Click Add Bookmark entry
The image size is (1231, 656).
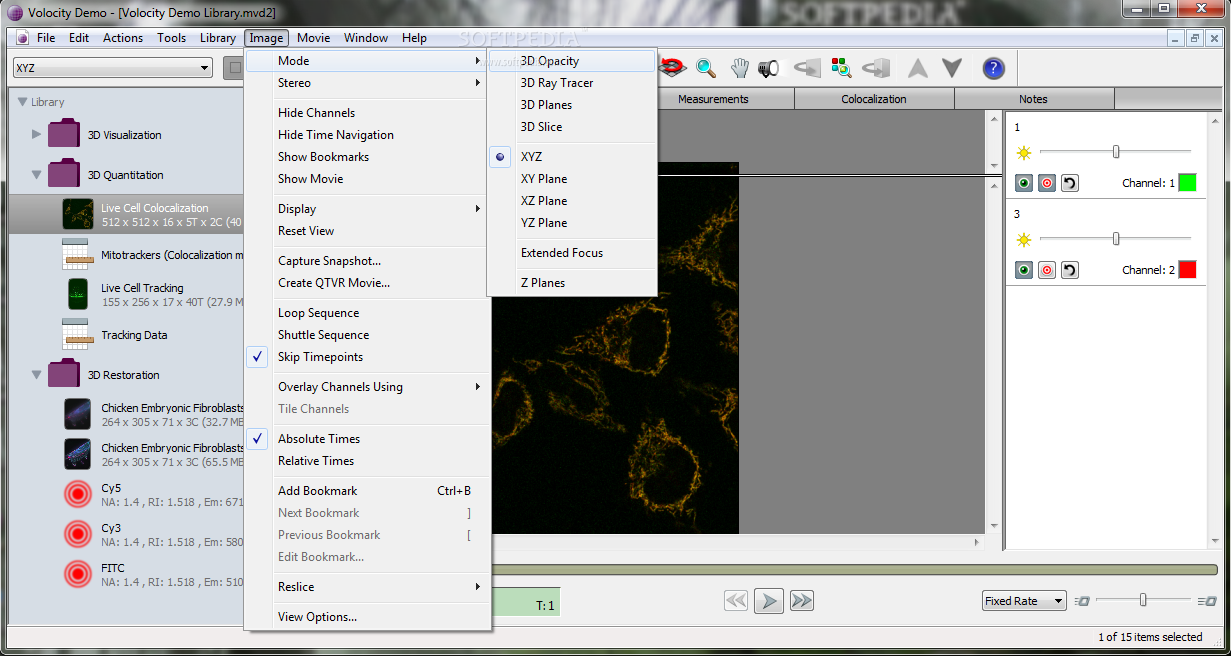[367, 491]
